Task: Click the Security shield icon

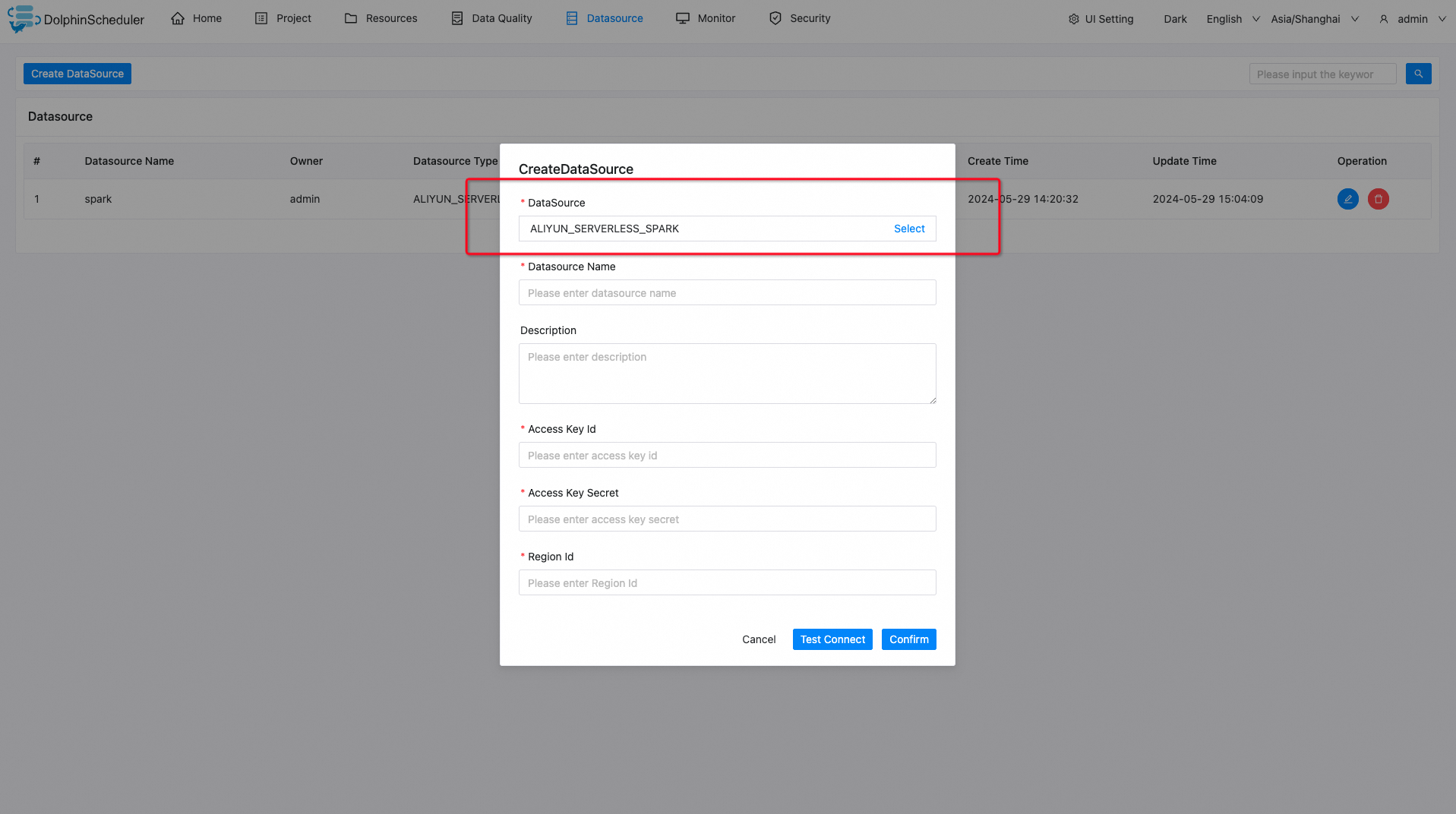Action: coord(775,18)
